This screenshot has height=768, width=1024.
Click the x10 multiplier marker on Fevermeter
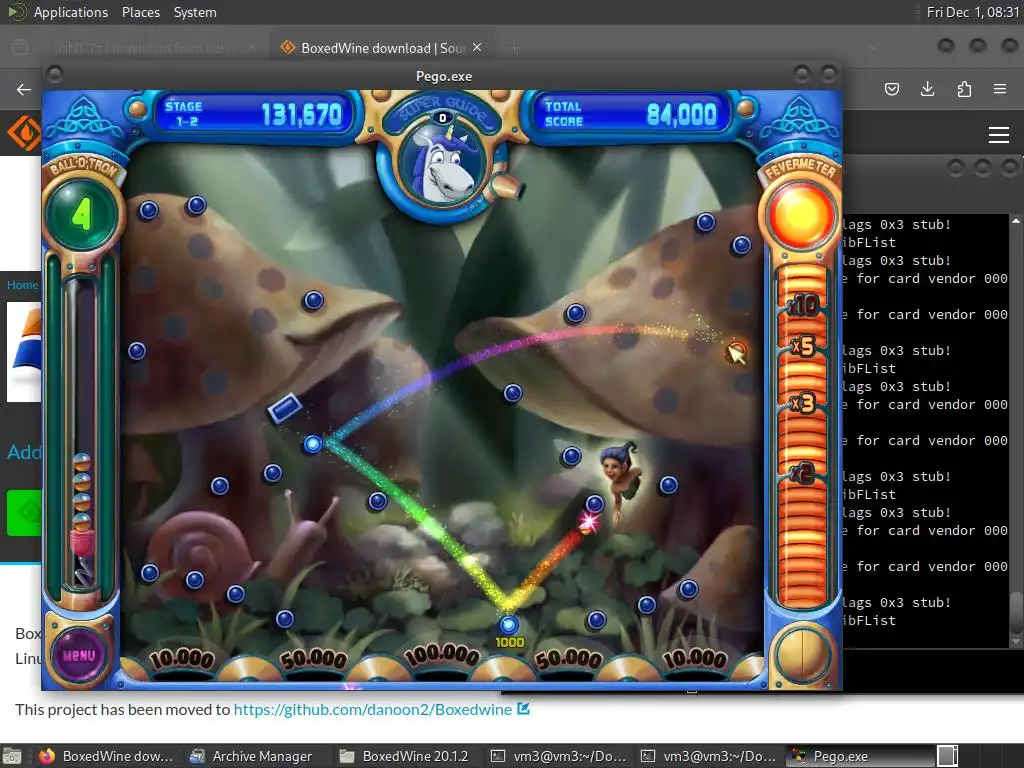coord(803,306)
